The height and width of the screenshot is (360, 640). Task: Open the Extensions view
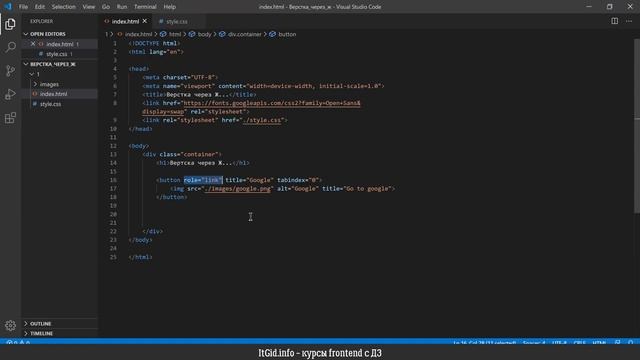coord(10,118)
